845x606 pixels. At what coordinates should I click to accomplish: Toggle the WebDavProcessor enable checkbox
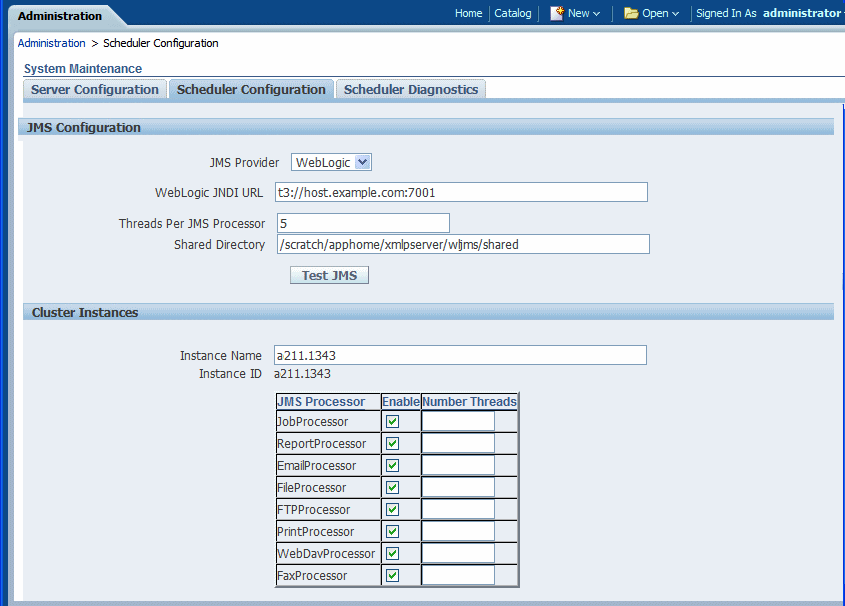tap(392, 554)
